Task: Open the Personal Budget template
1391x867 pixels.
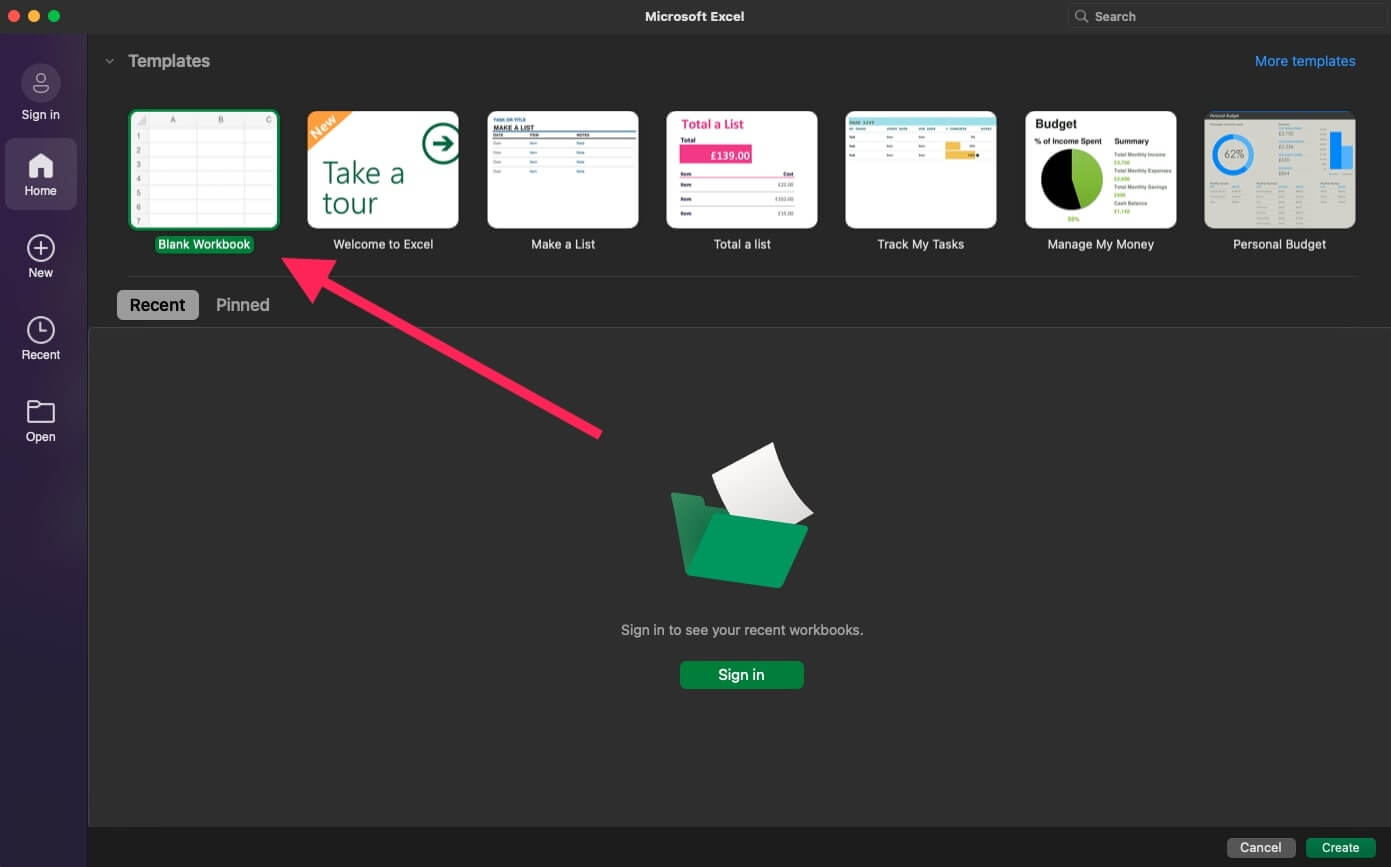Action: click(x=1279, y=169)
